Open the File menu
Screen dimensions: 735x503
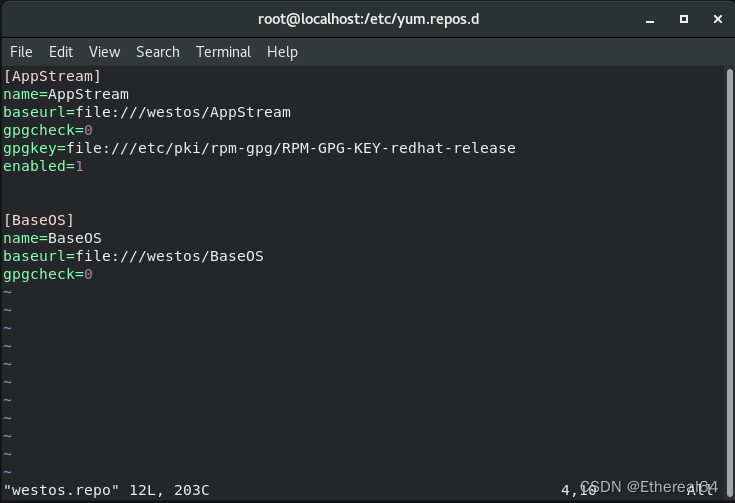point(21,52)
